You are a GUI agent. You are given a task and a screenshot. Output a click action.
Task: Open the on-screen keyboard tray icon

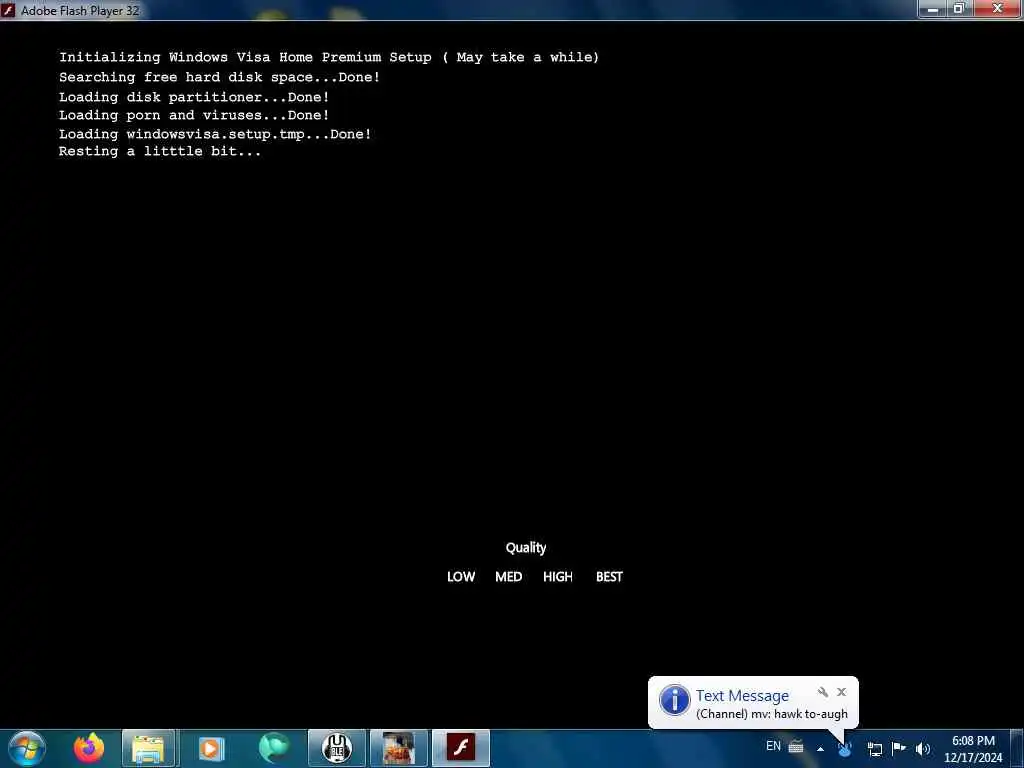coord(795,746)
